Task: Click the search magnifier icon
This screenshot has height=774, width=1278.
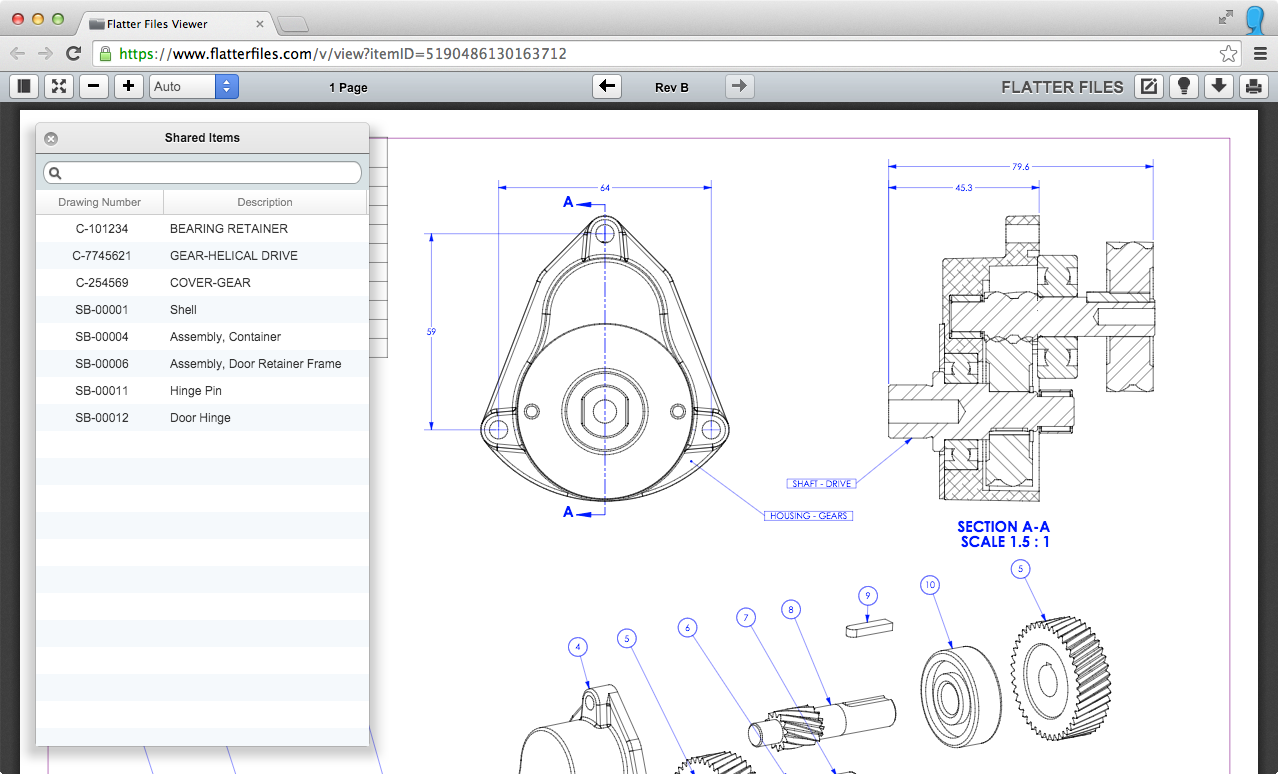Action: [56, 173]
